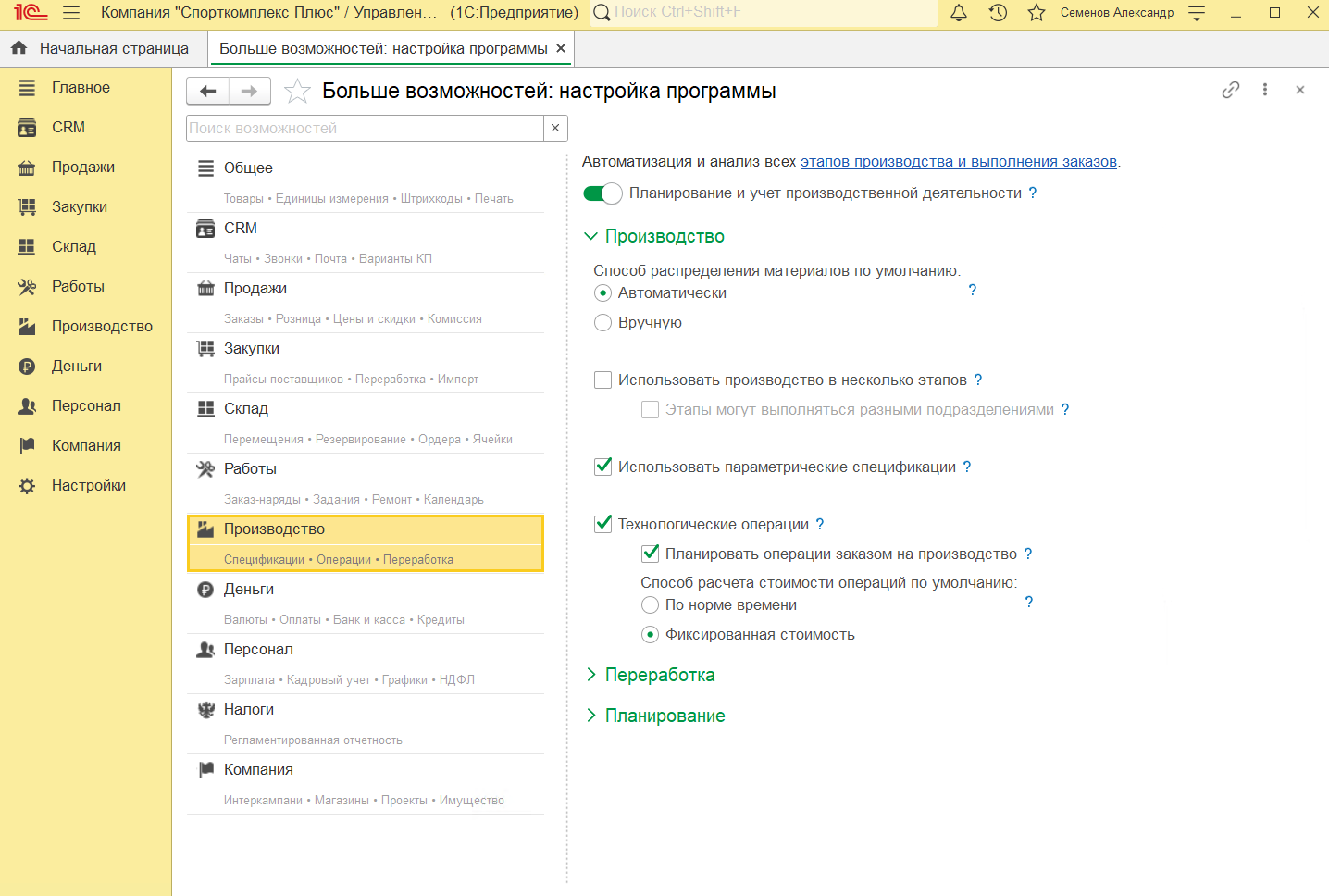Click Регламентированная отчетность subtitle
The width and height of the screenshot is (1329, 896).
[x=313, y=740]
